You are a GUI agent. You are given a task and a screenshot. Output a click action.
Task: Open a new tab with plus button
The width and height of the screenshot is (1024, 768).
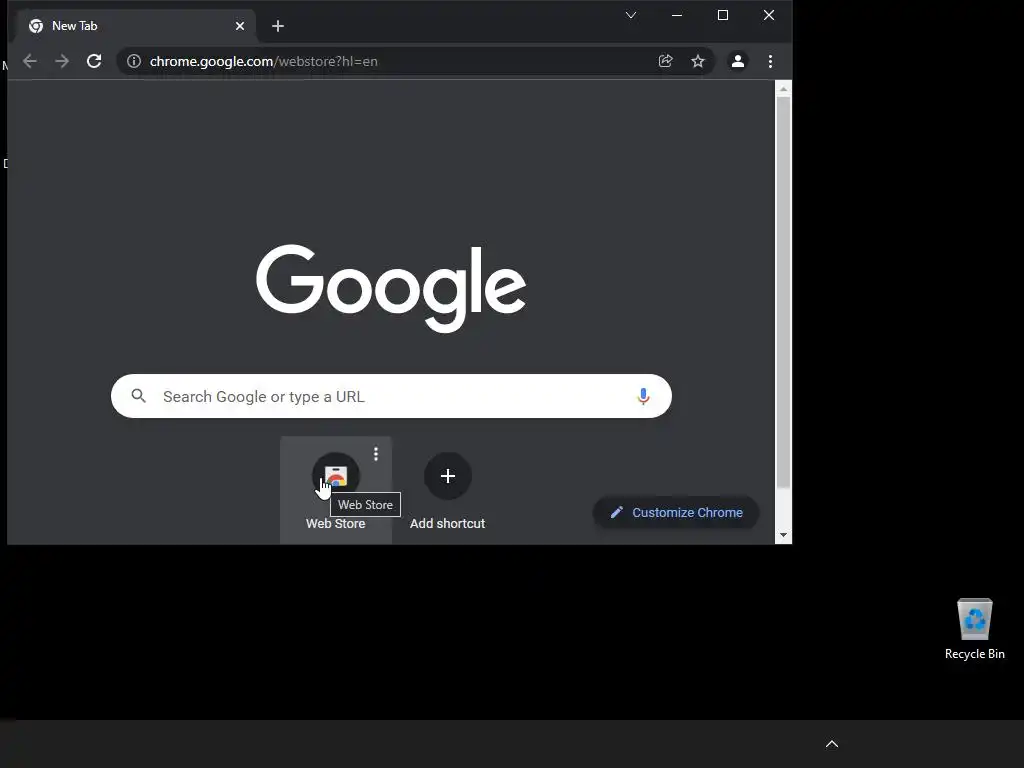pos(278,26)
